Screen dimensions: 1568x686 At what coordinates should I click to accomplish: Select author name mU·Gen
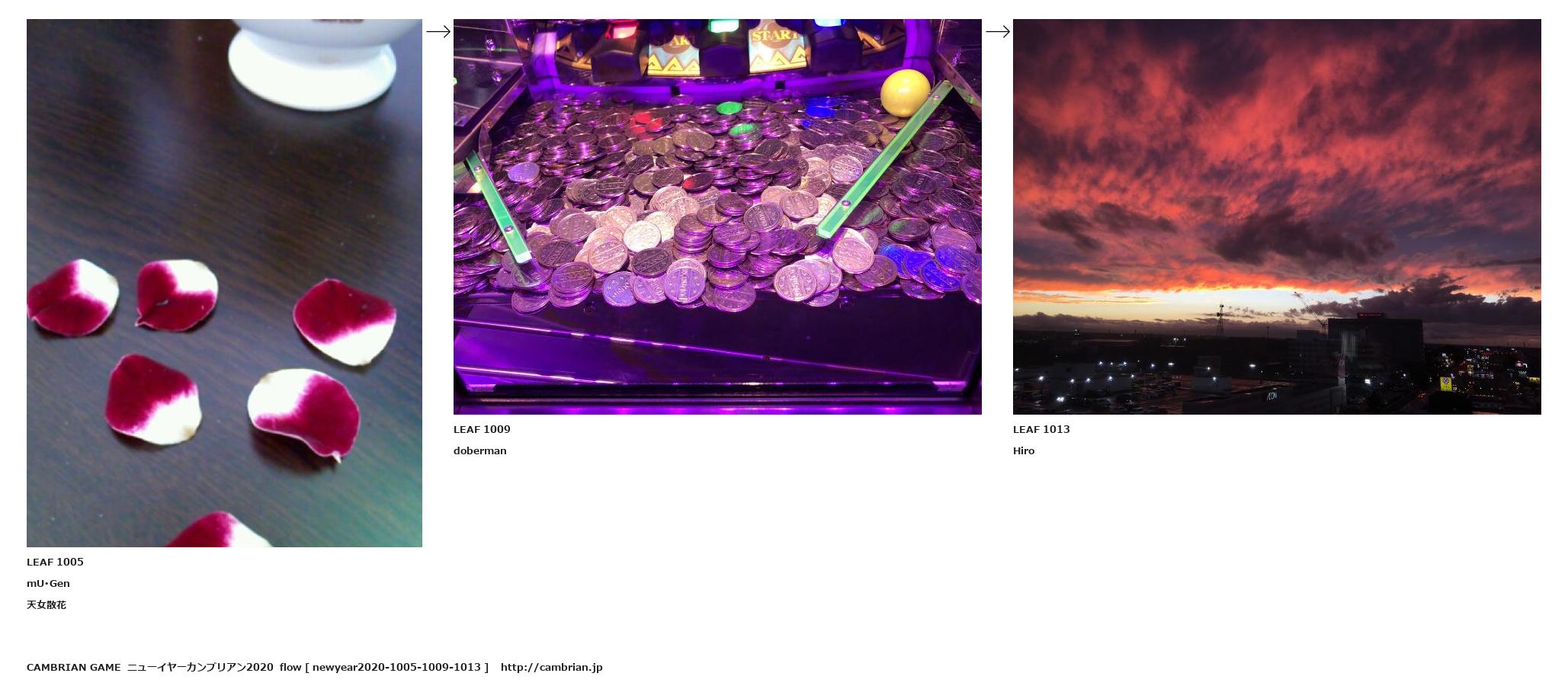coord(48,583)
